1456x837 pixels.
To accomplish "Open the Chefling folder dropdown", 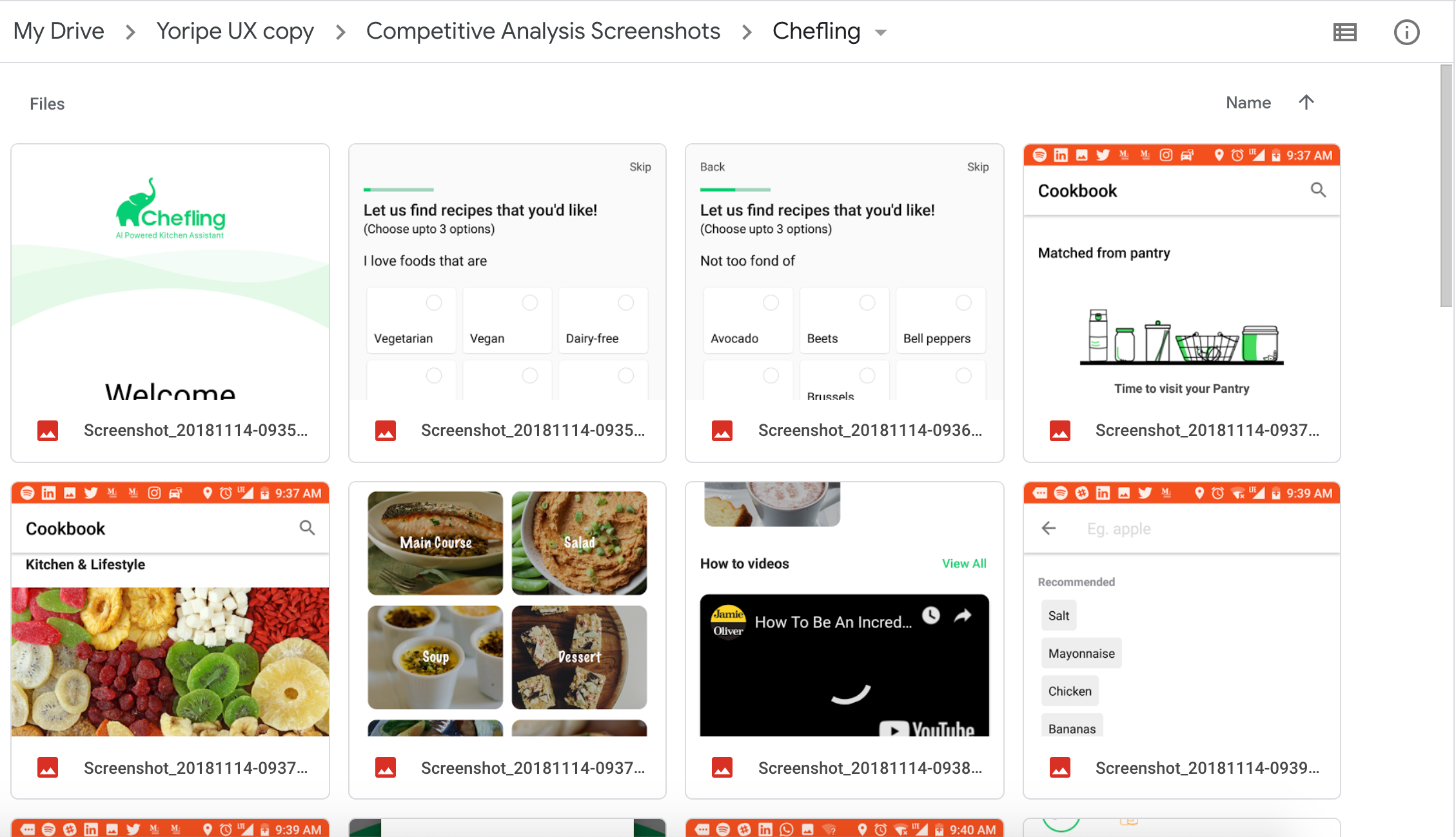I will click(881, 32).
